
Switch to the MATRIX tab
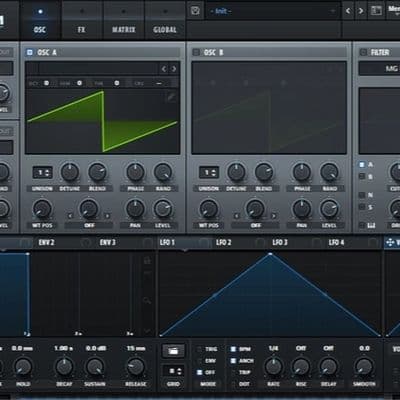(x=124, y=21)
